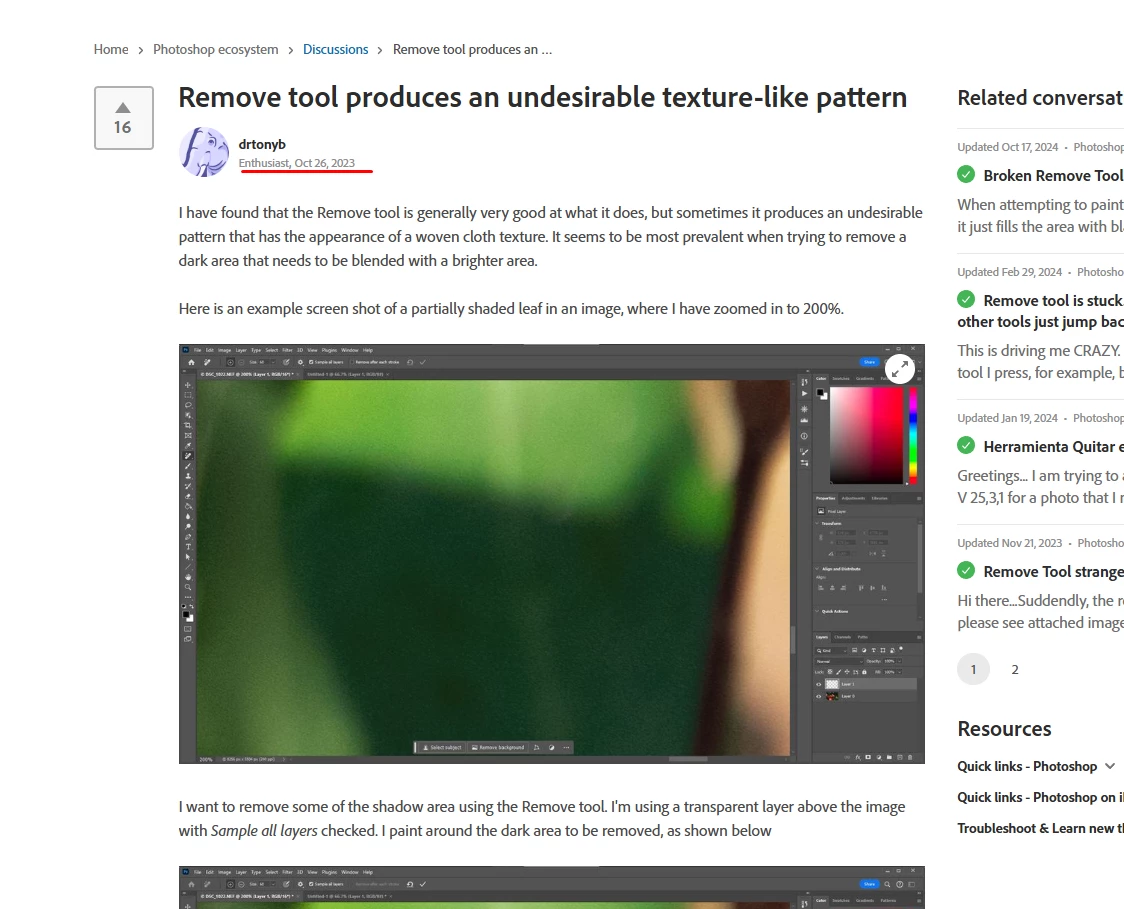Select the Hand tool in first Photoshop toolbar
Image resolution: width=1124 pixels, height=909 pixels.
(188, 577)
